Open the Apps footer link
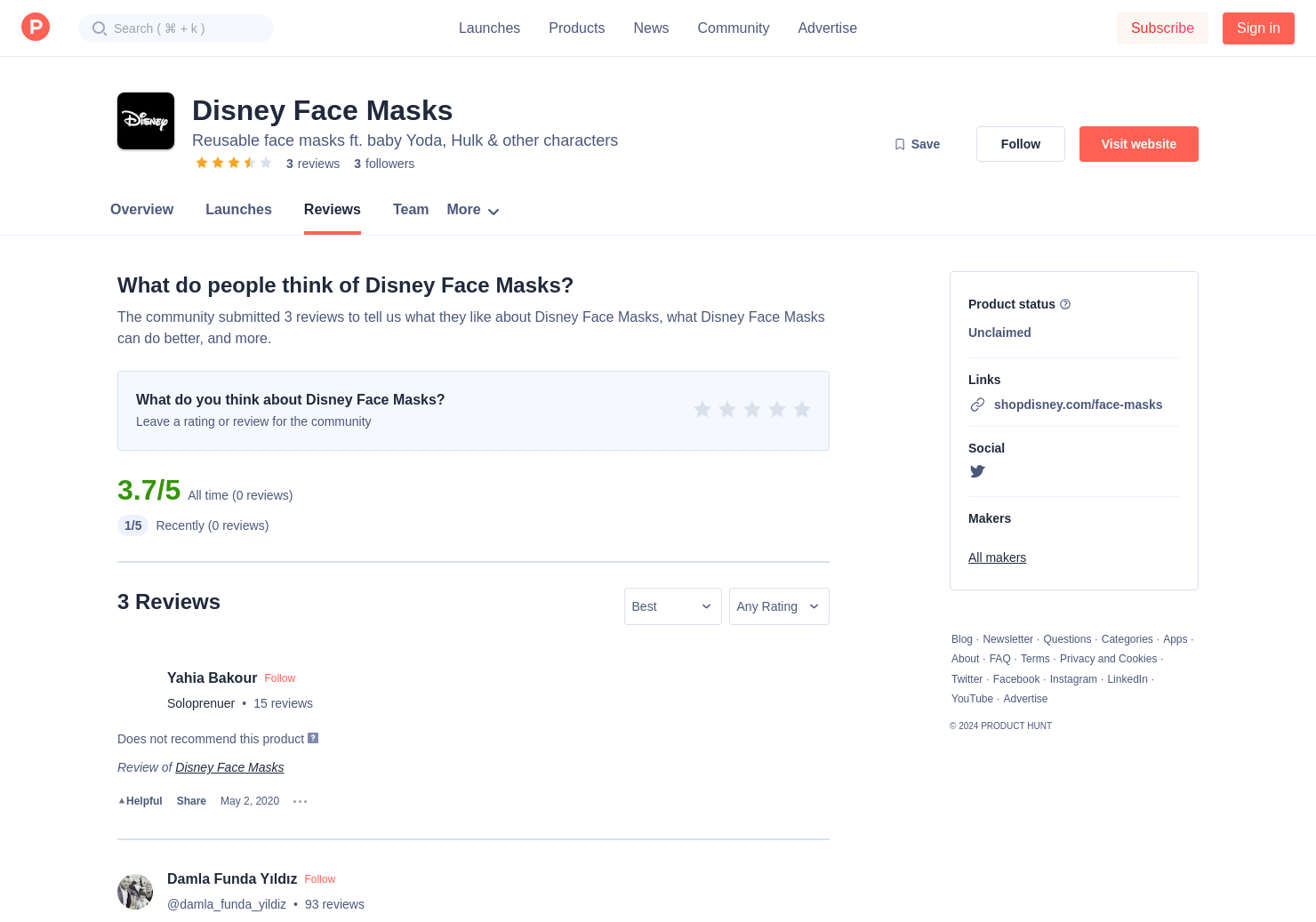The image size is (1316, 922). [x=1175, y=639]
